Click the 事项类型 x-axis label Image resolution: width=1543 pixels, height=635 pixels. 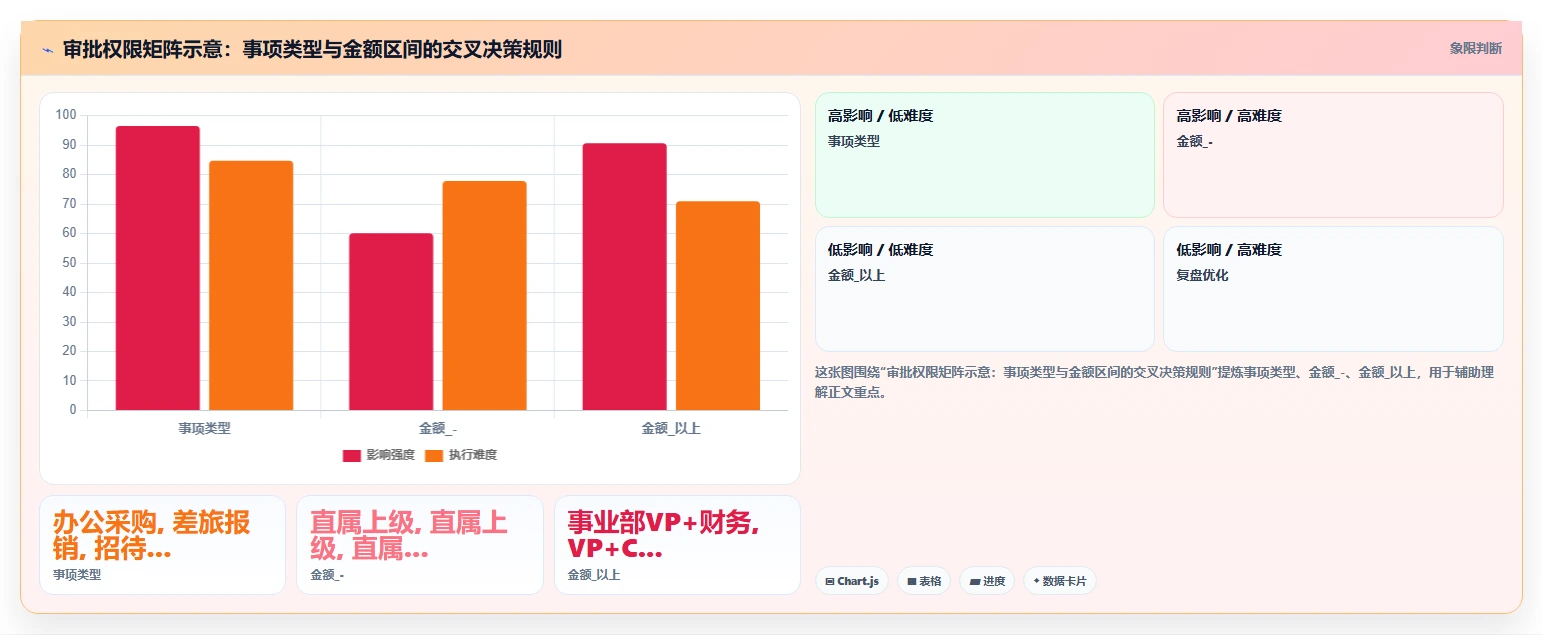point(204,428)
